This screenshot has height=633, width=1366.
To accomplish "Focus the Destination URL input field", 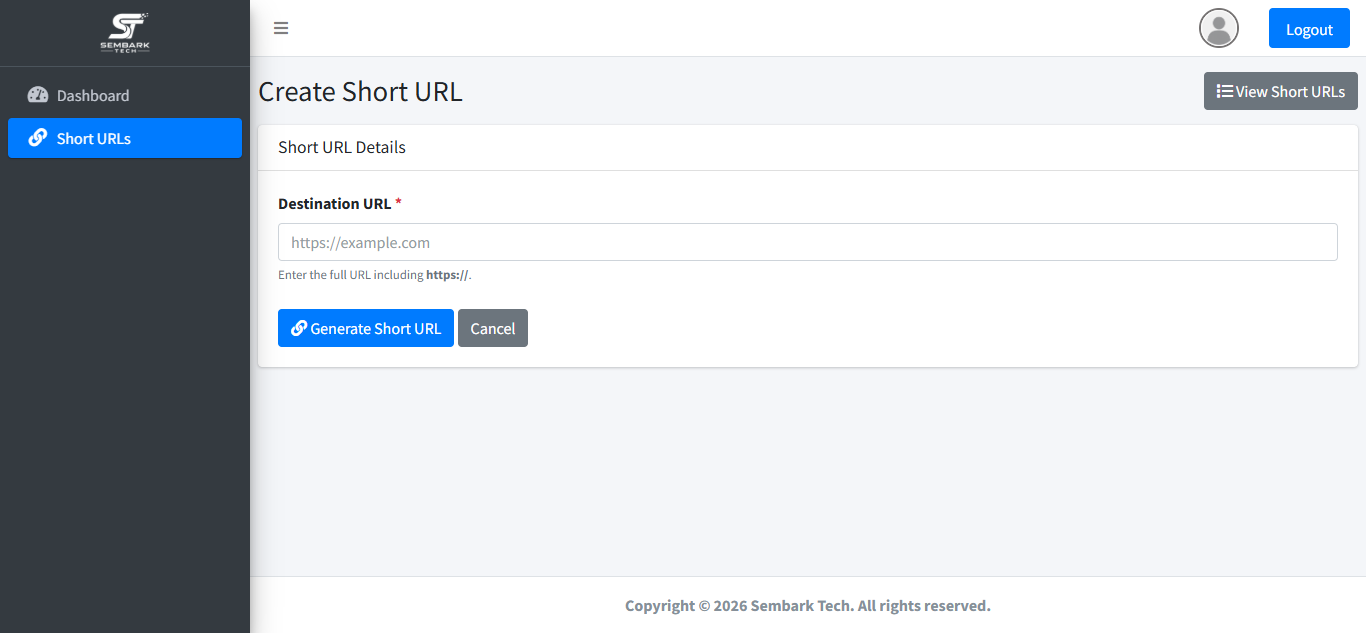I will (x=808, y=242).
